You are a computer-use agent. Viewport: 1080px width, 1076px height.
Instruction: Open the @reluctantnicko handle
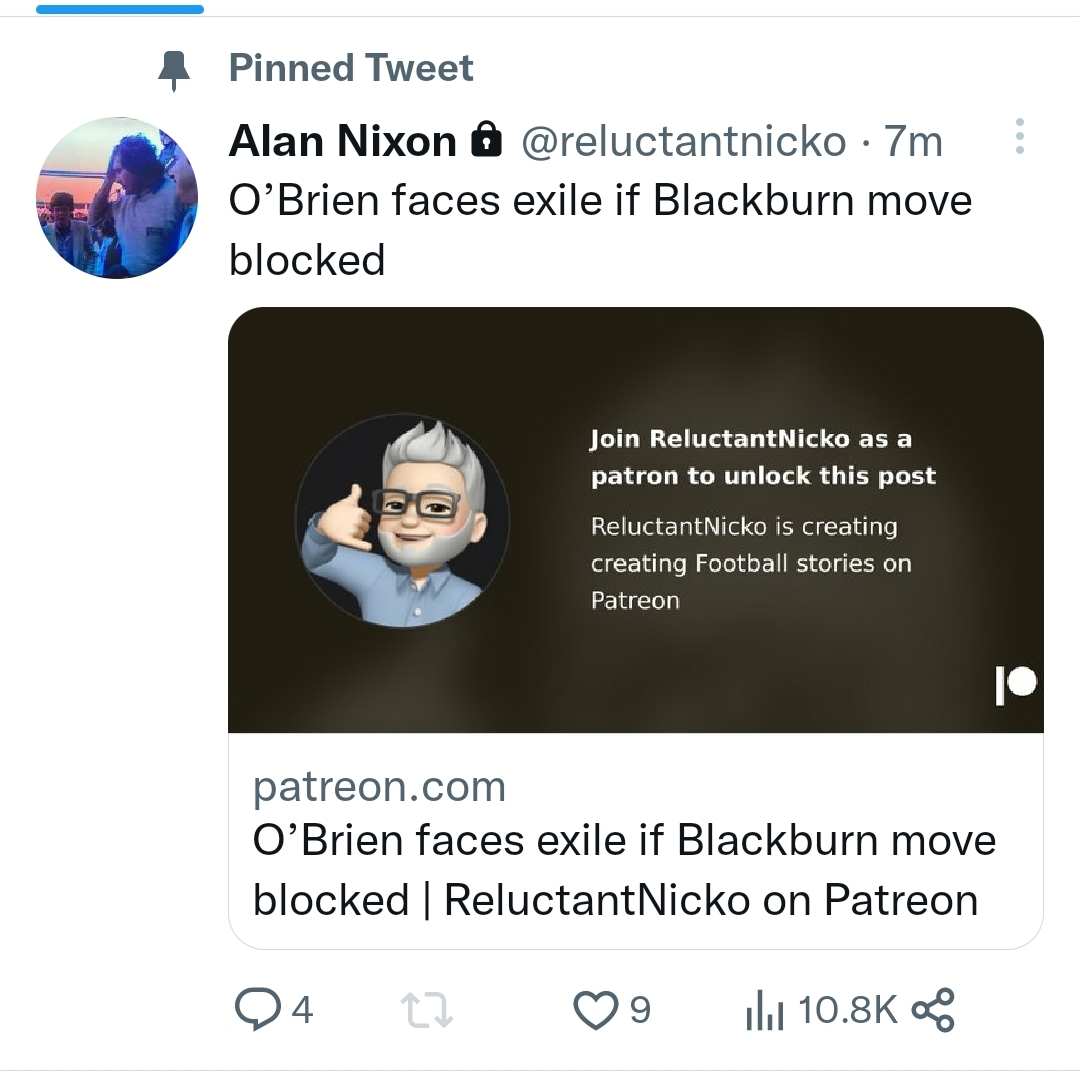coord(683,142)
